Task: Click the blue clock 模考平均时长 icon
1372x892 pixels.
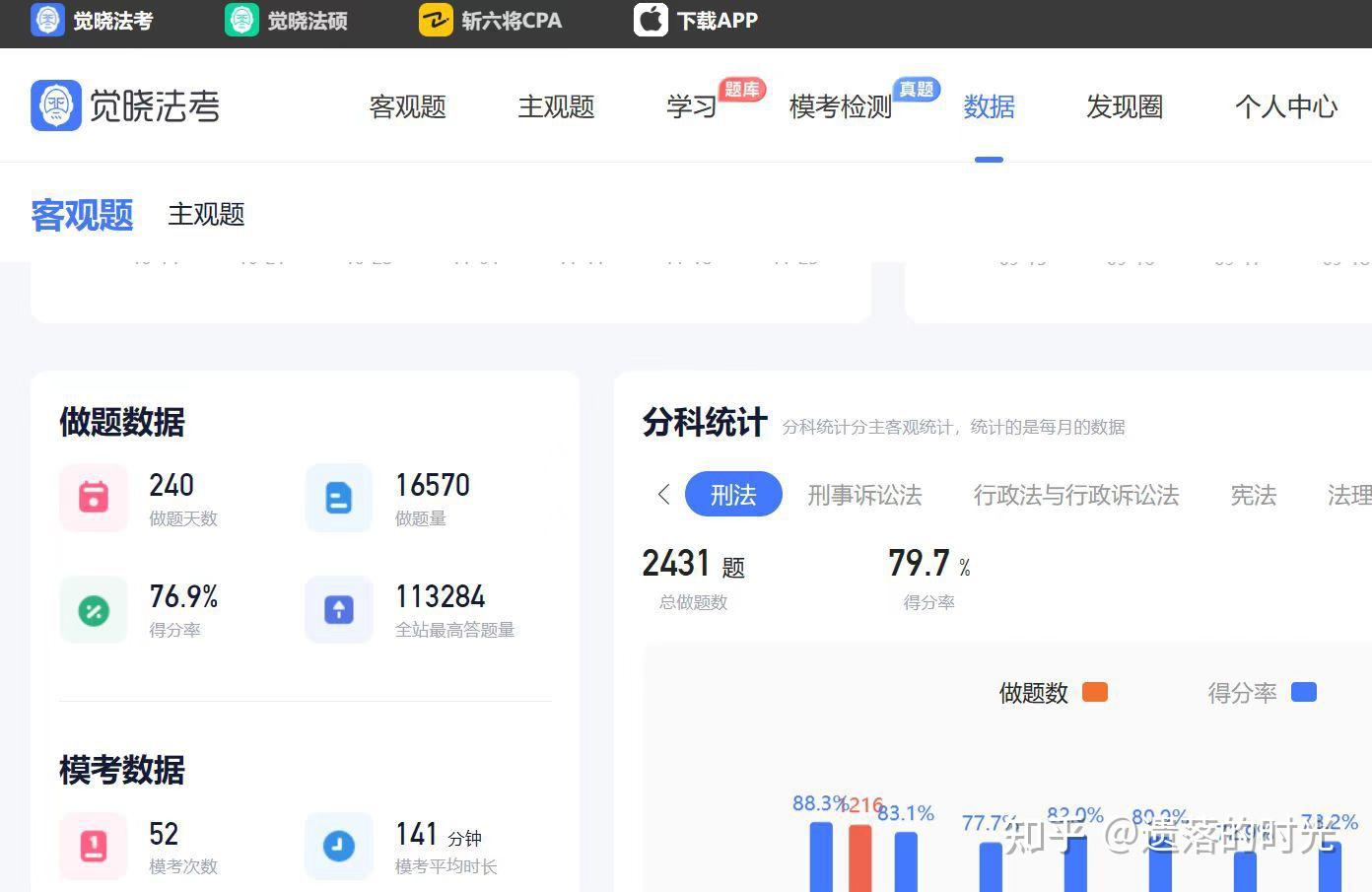Action: 339,846
